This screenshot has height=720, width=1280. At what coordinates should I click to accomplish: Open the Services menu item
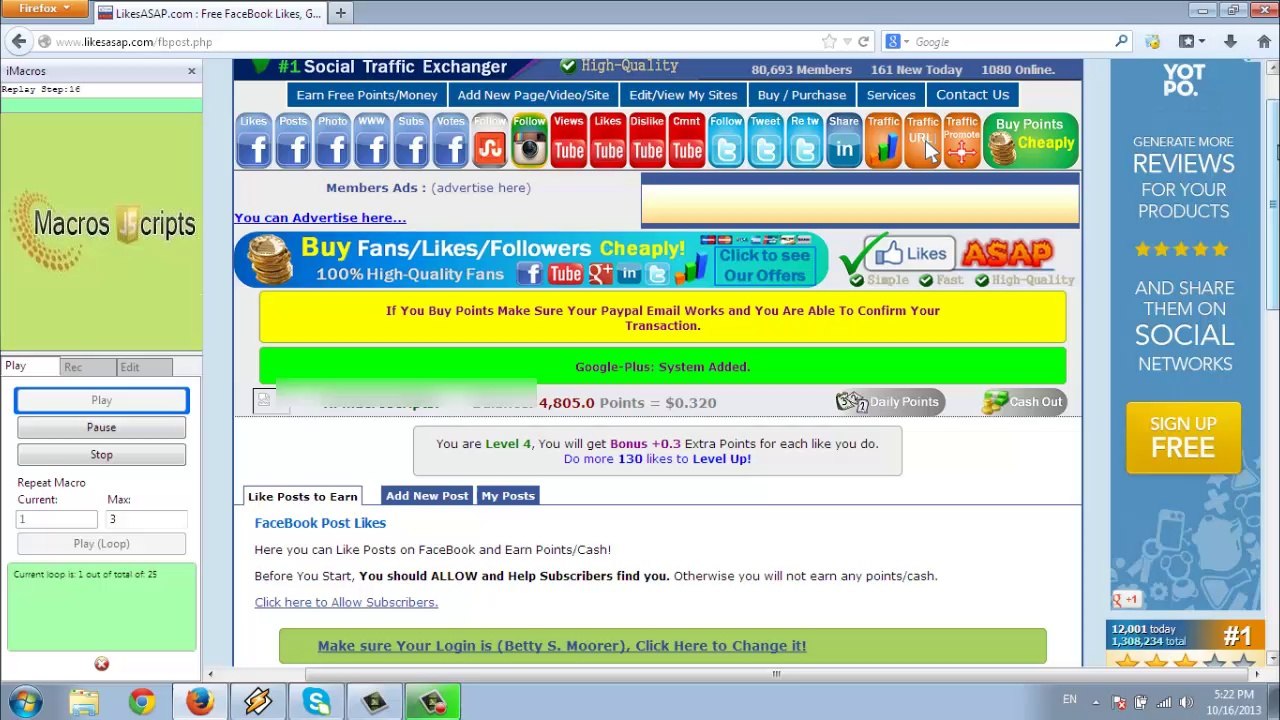(891, 95)
